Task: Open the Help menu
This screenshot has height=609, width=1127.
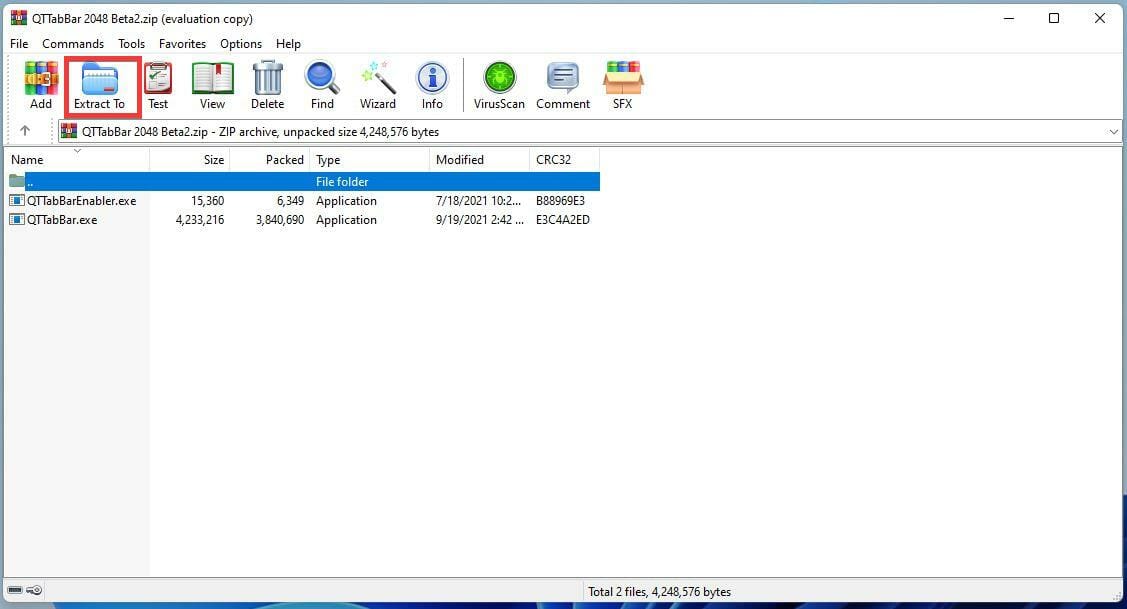Action: (288, 43)
